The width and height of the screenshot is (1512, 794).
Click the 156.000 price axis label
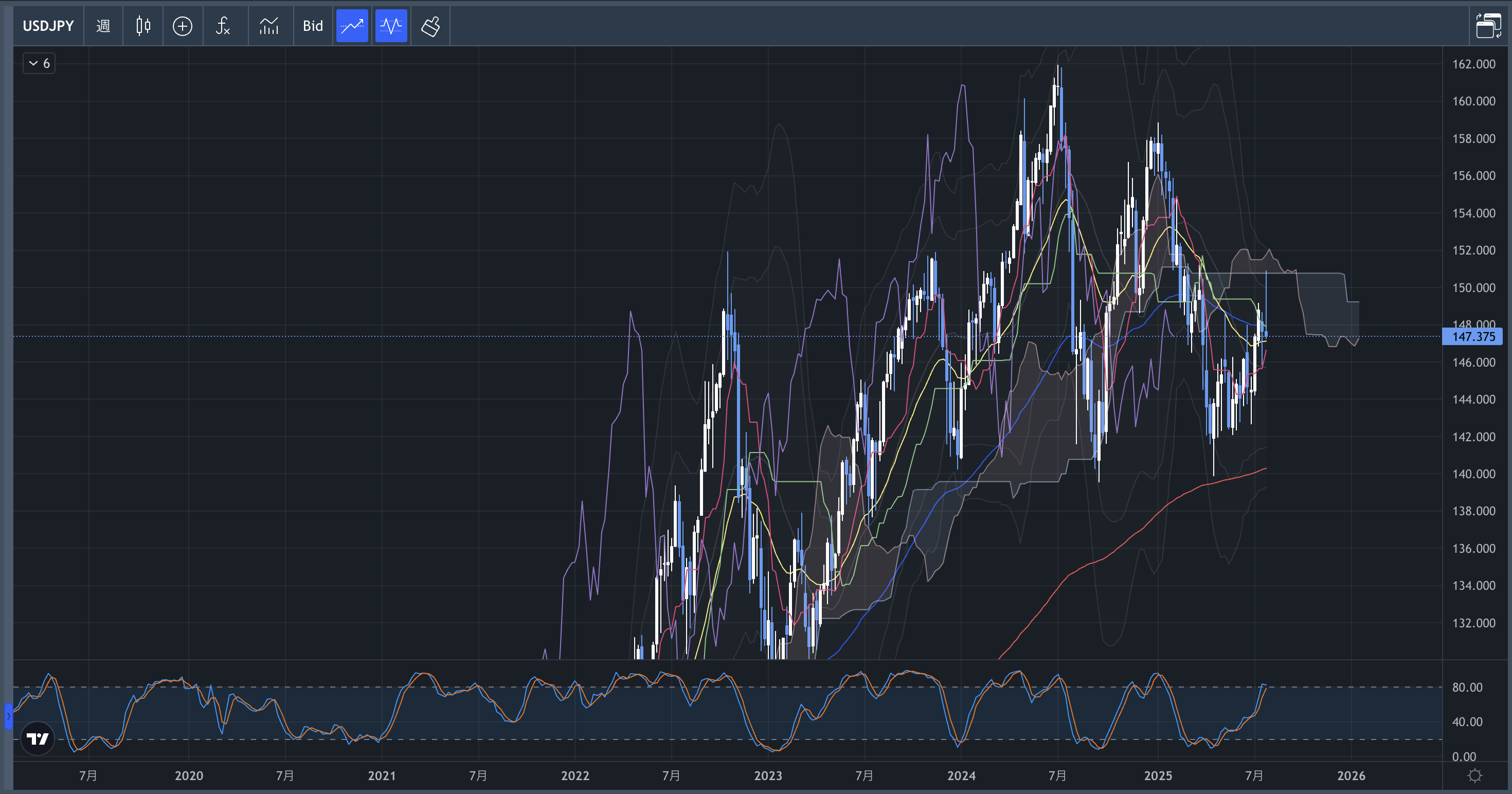[1473, 175]
